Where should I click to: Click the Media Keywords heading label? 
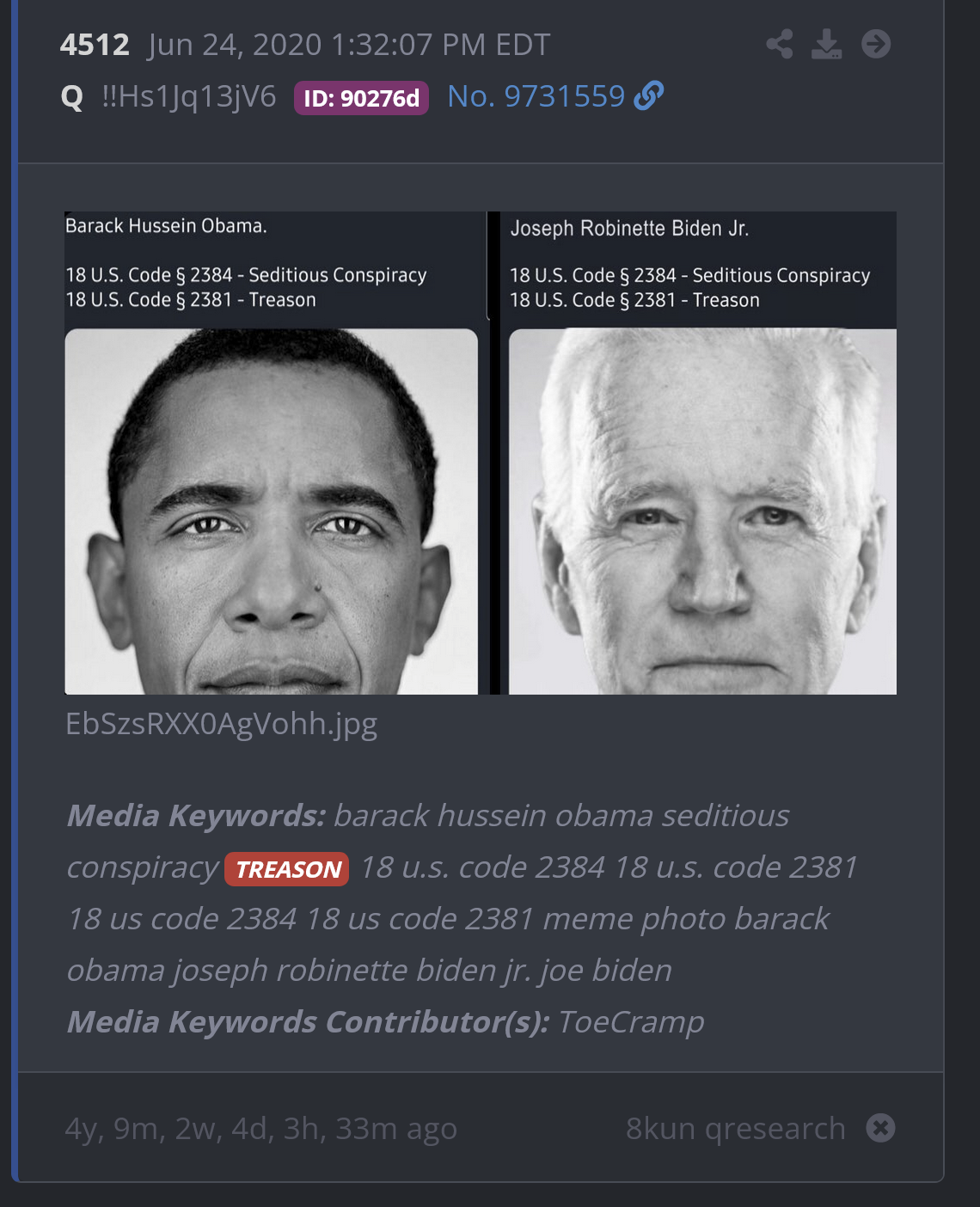(x=197, y=816)
